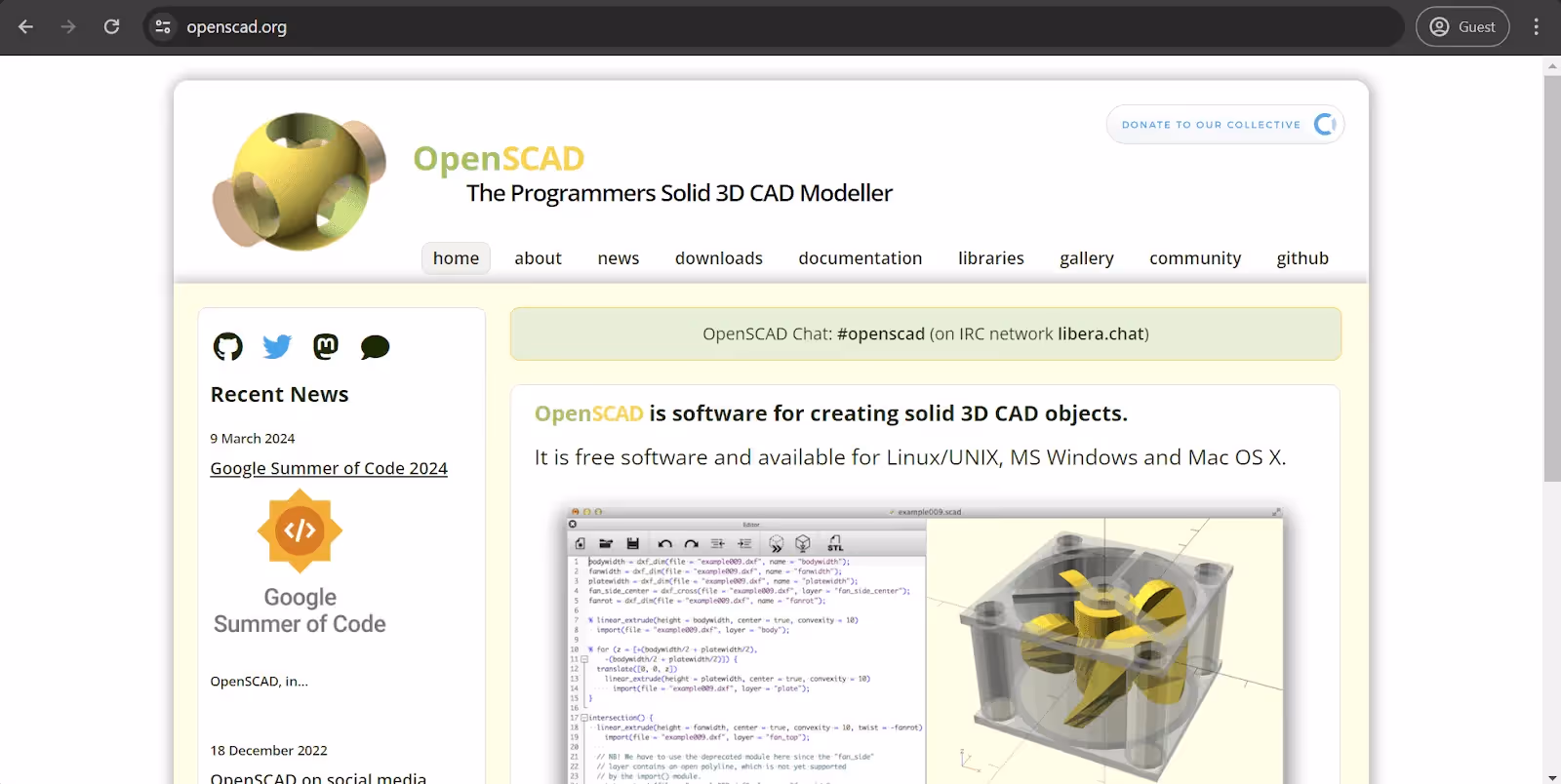Click the 'Recent News' heading
This screenshot has width=1561, height=784.
tap(280, 394)
